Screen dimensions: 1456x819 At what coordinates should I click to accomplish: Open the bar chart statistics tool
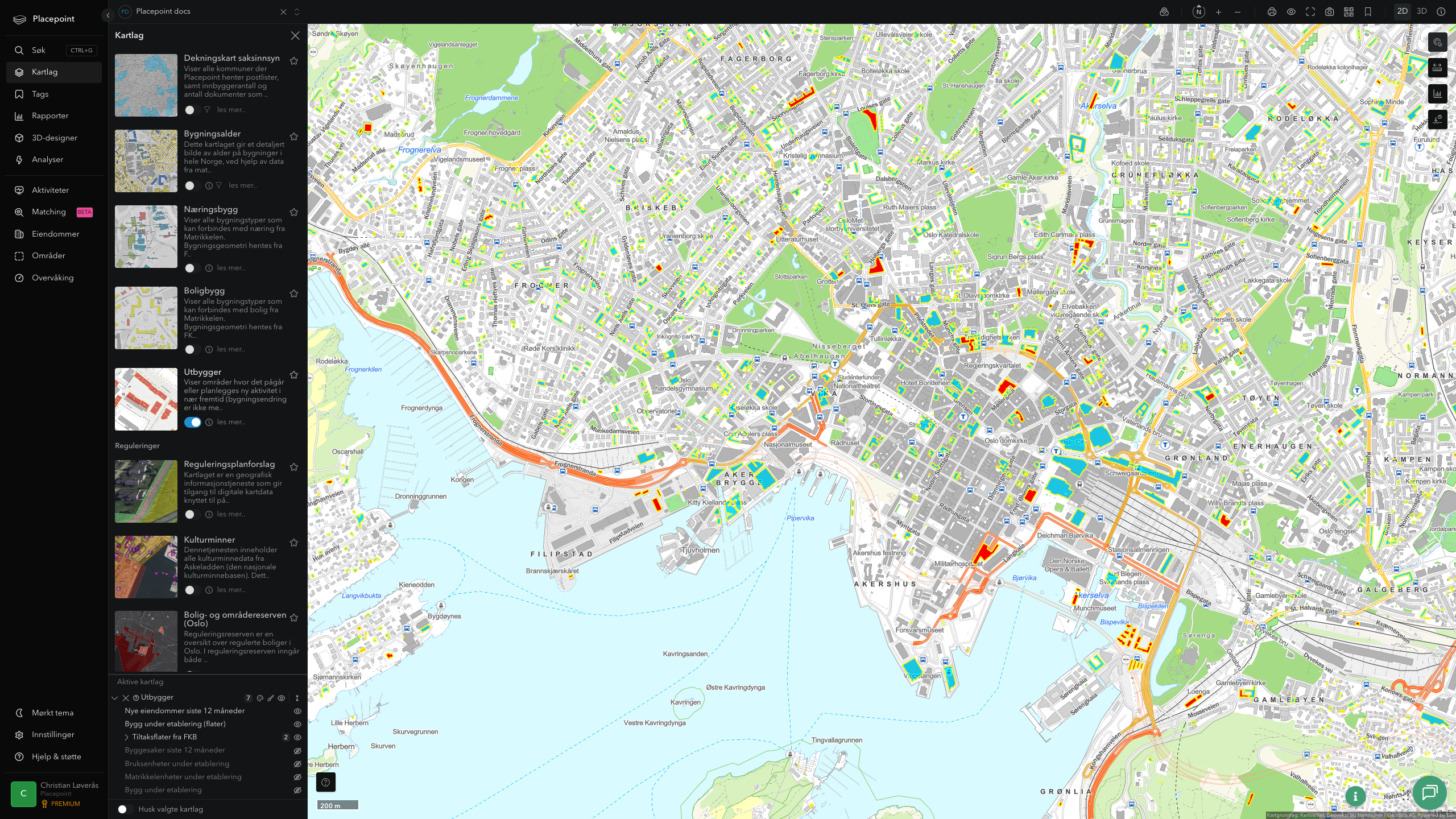tap(1437, 94)
